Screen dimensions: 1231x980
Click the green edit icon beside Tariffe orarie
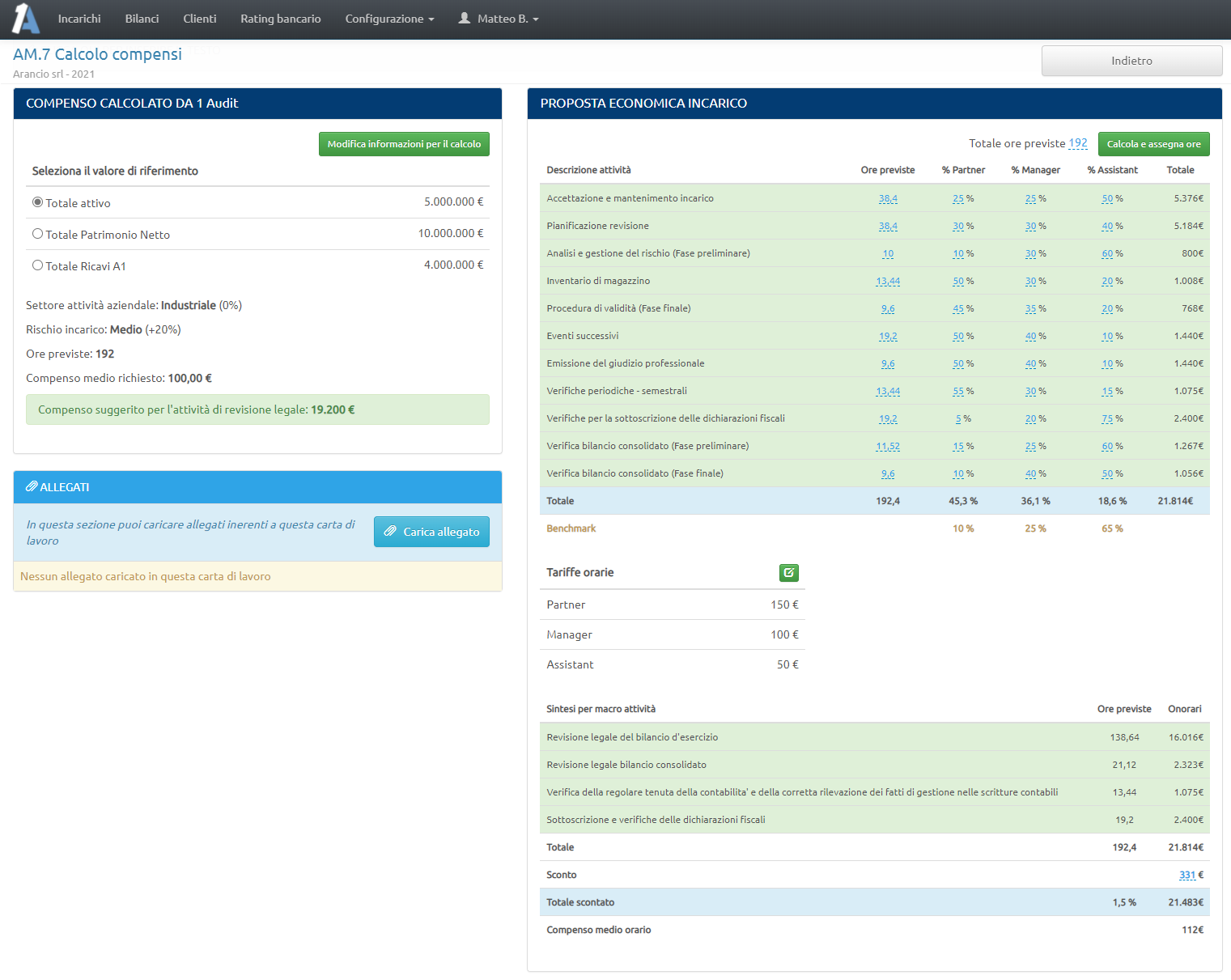(788, 573)
